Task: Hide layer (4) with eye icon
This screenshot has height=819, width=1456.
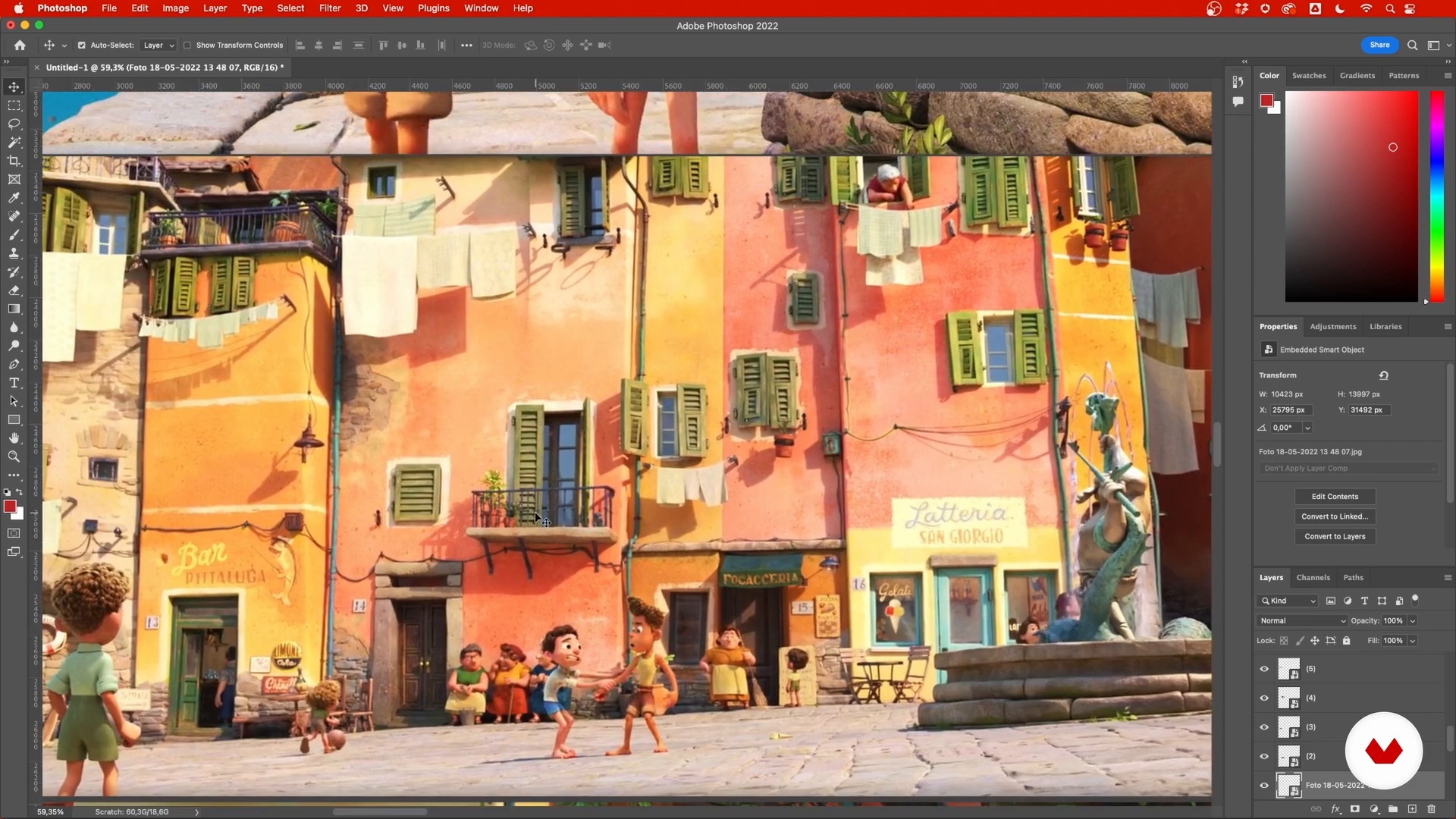Action: [x=1264, y=698]
